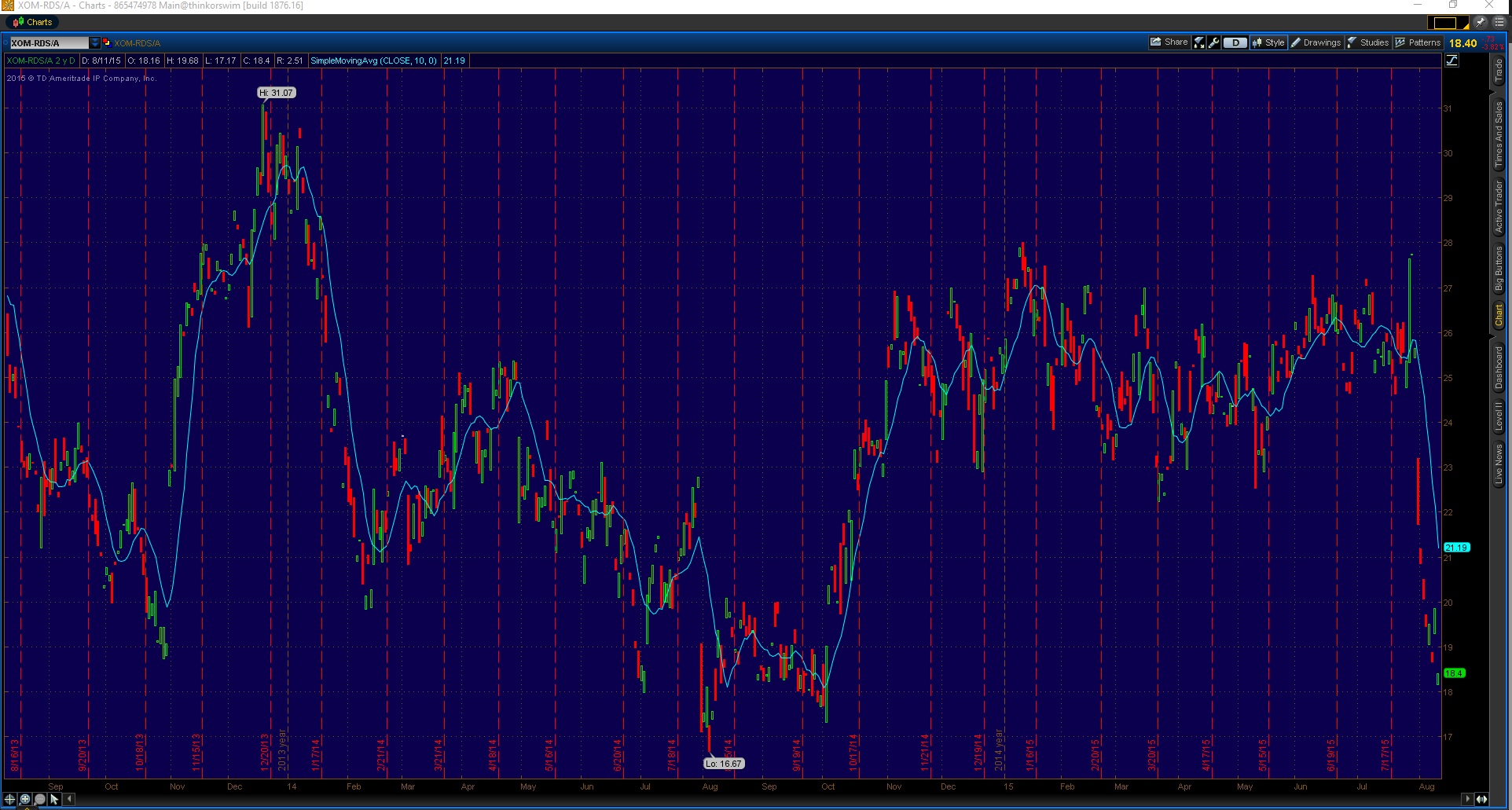
Task: Open the Dashboard side tab
Action: click(x=1499, y=367)
